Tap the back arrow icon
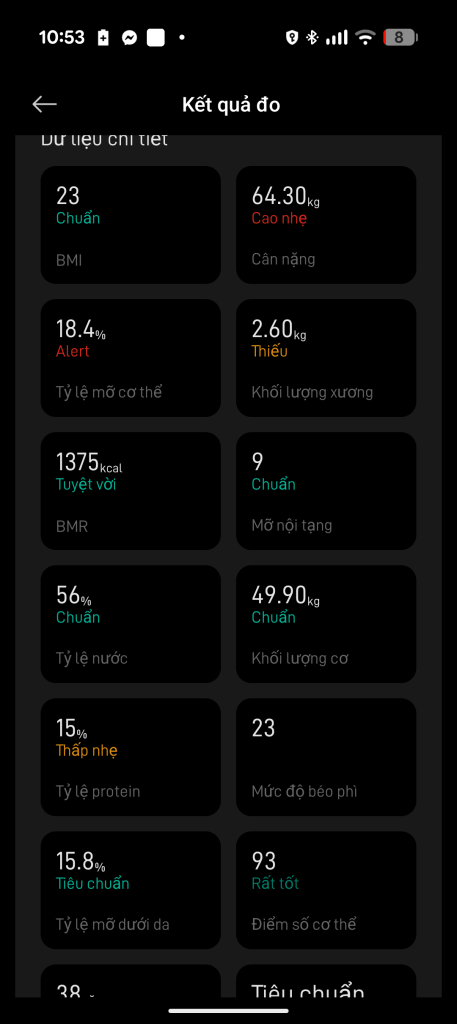 pos(44,104)
